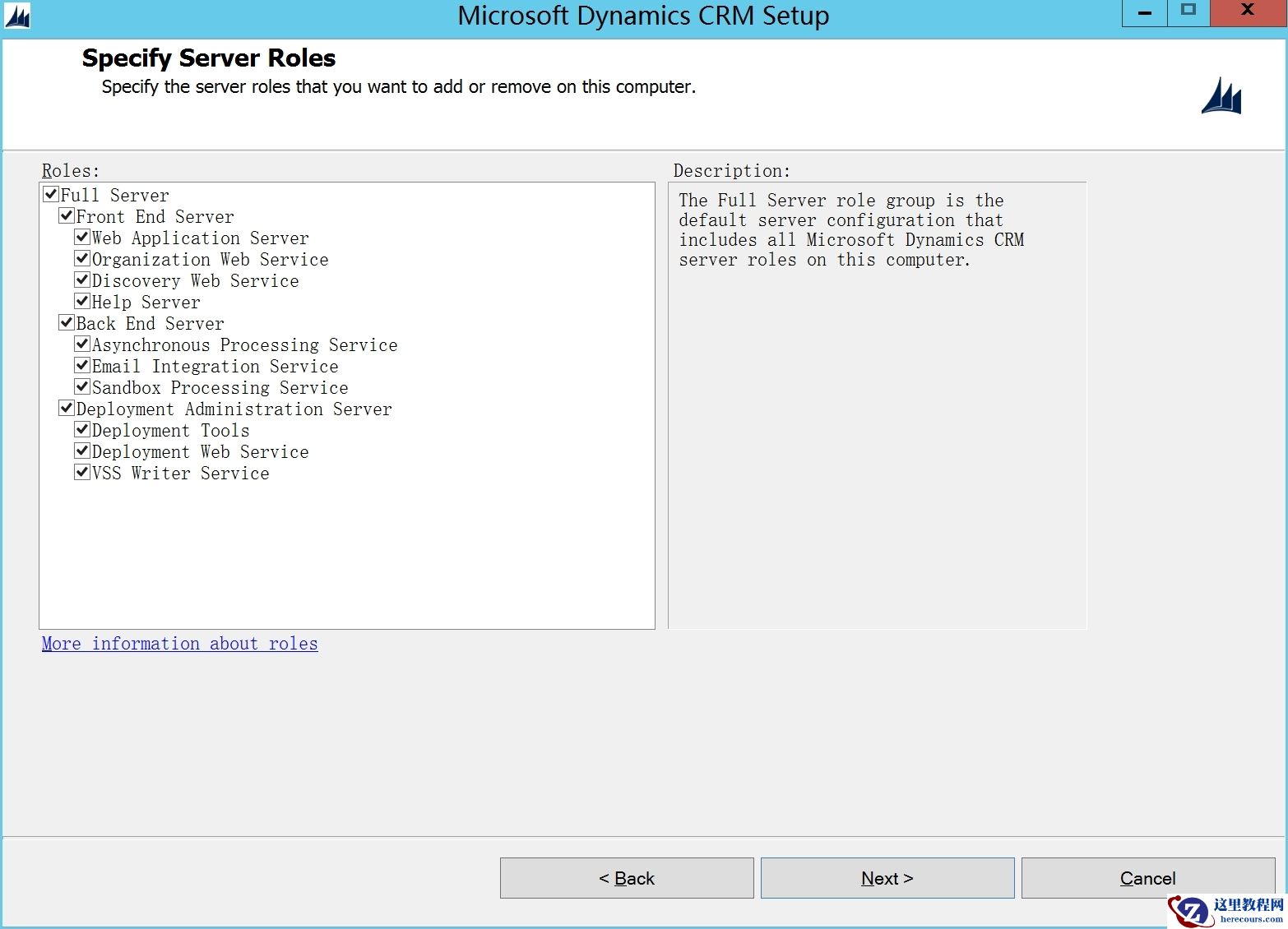1288x929 pixels.
Task: Uncheck Deployment Administration Server role
Action: coord(67,409)
